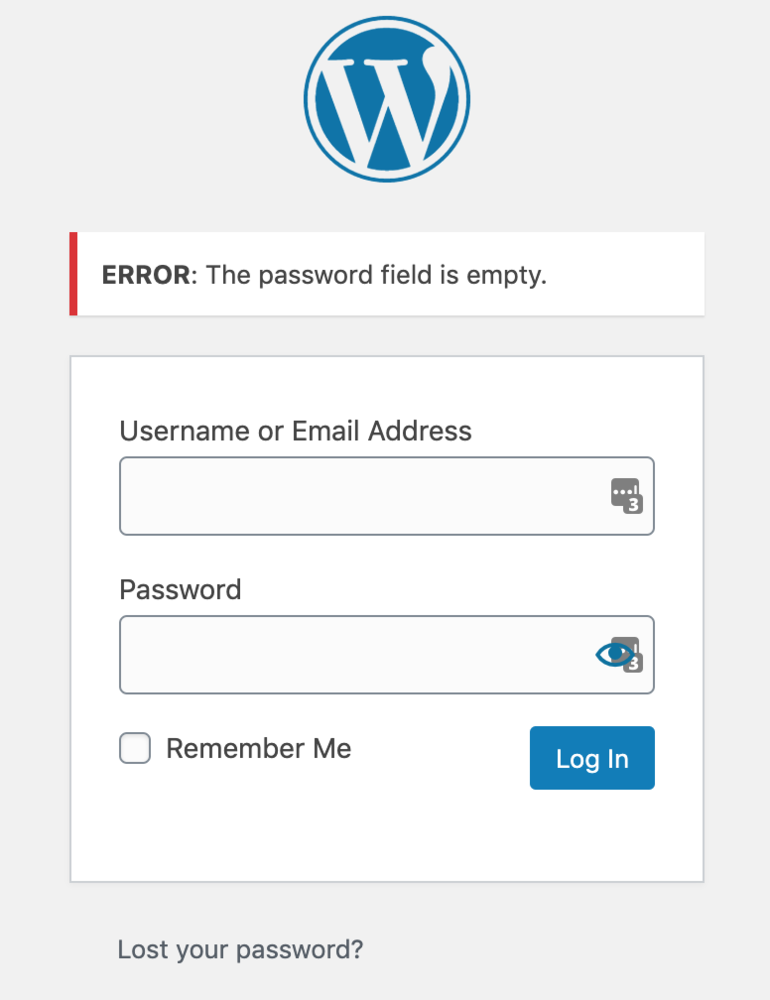Click the "3" badge in username field

(x=633, y=505)
